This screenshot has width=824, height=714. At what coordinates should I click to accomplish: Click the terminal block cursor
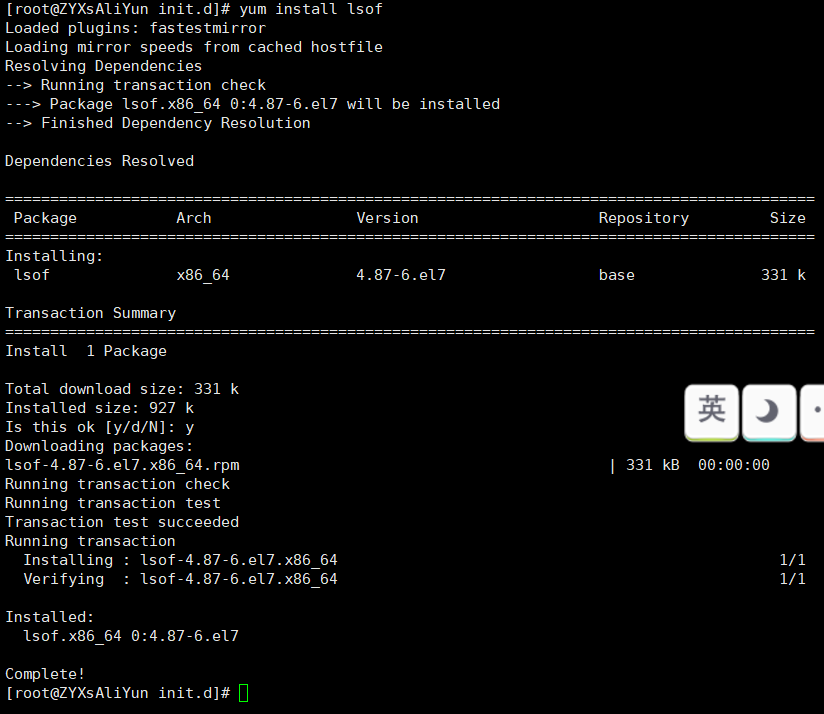(242, 692)
